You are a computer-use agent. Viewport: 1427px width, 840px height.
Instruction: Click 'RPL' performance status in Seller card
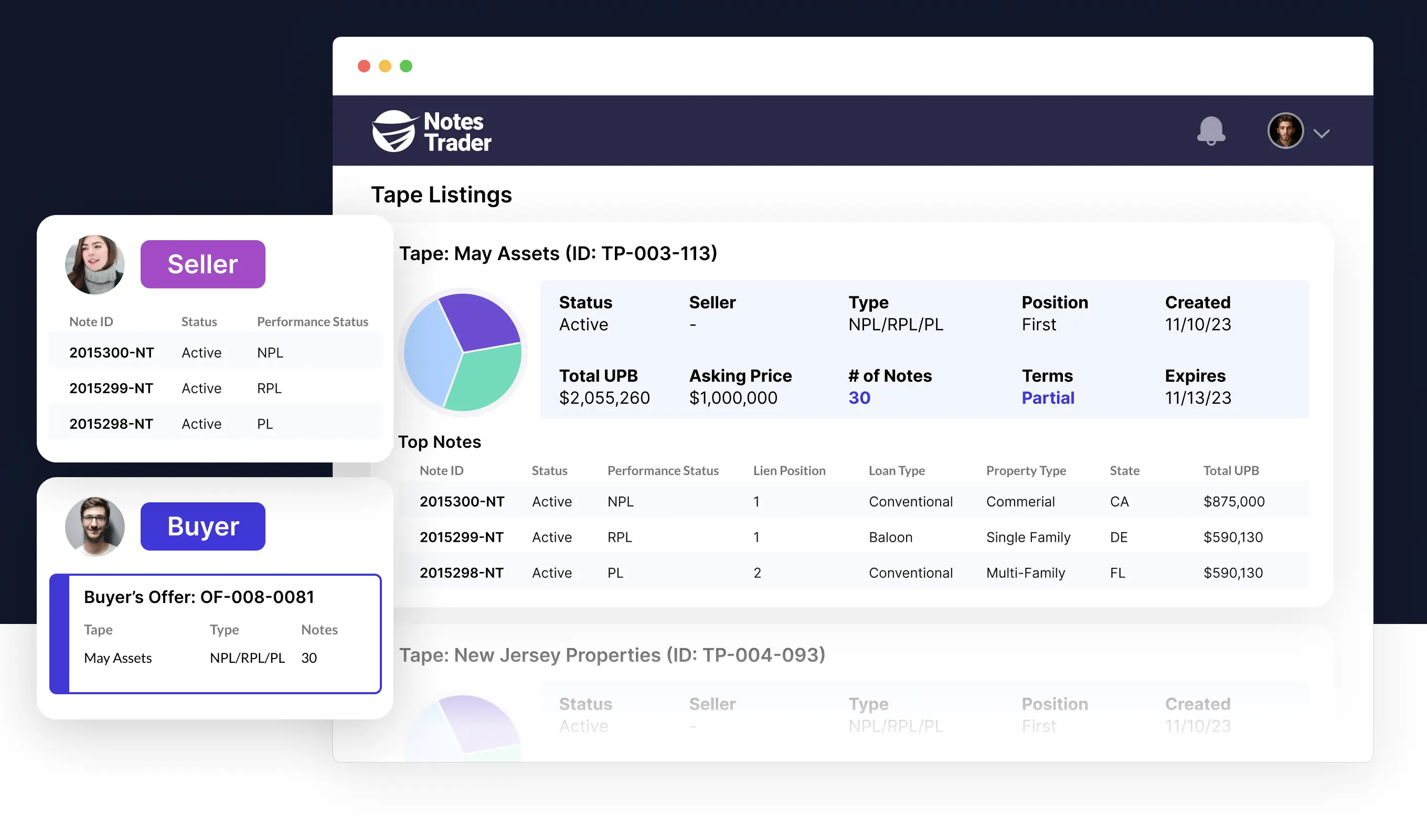tap(269, 389)
